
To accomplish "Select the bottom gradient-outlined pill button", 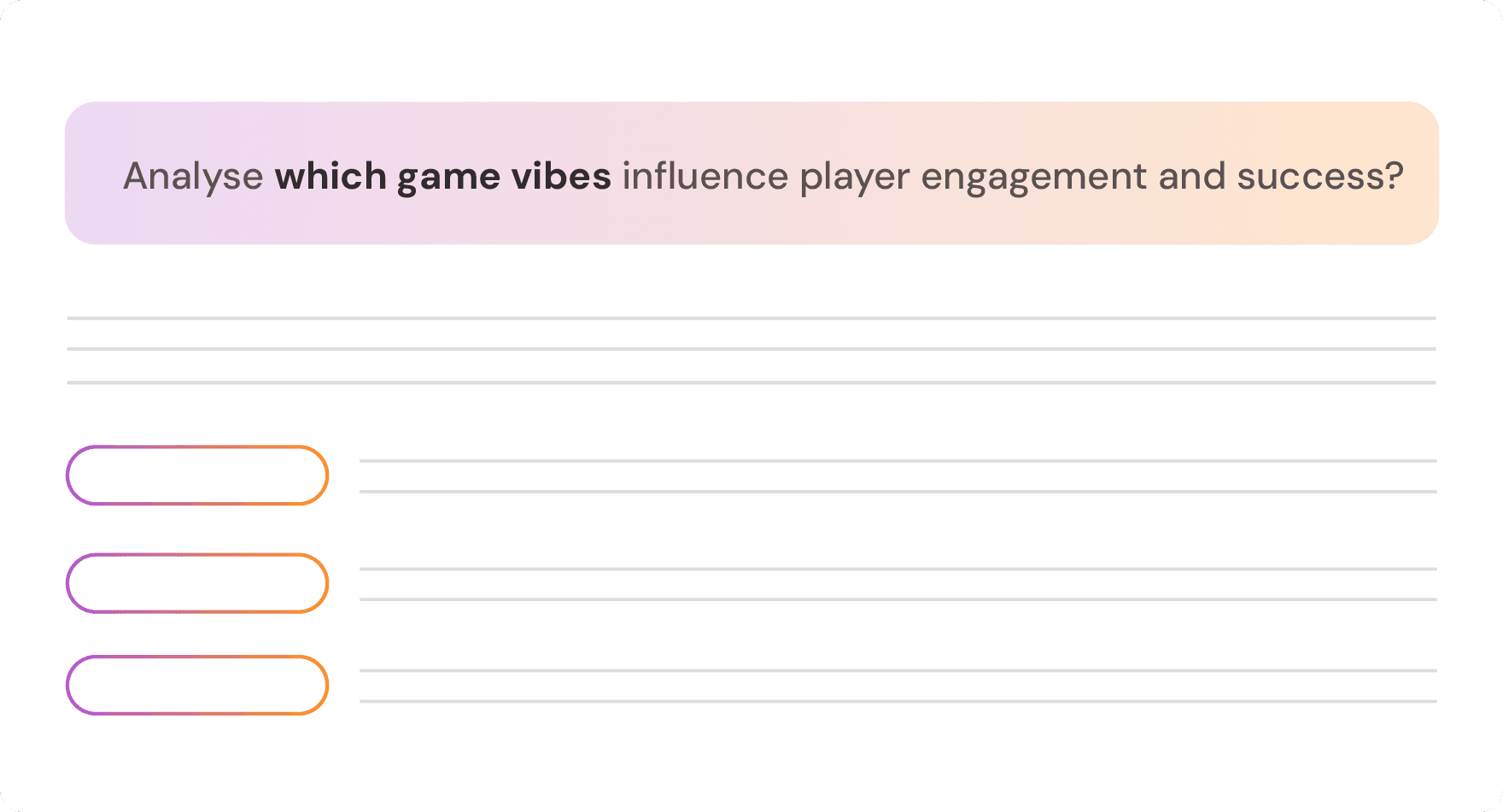I will pyautogui.click(x=197, y=685).
